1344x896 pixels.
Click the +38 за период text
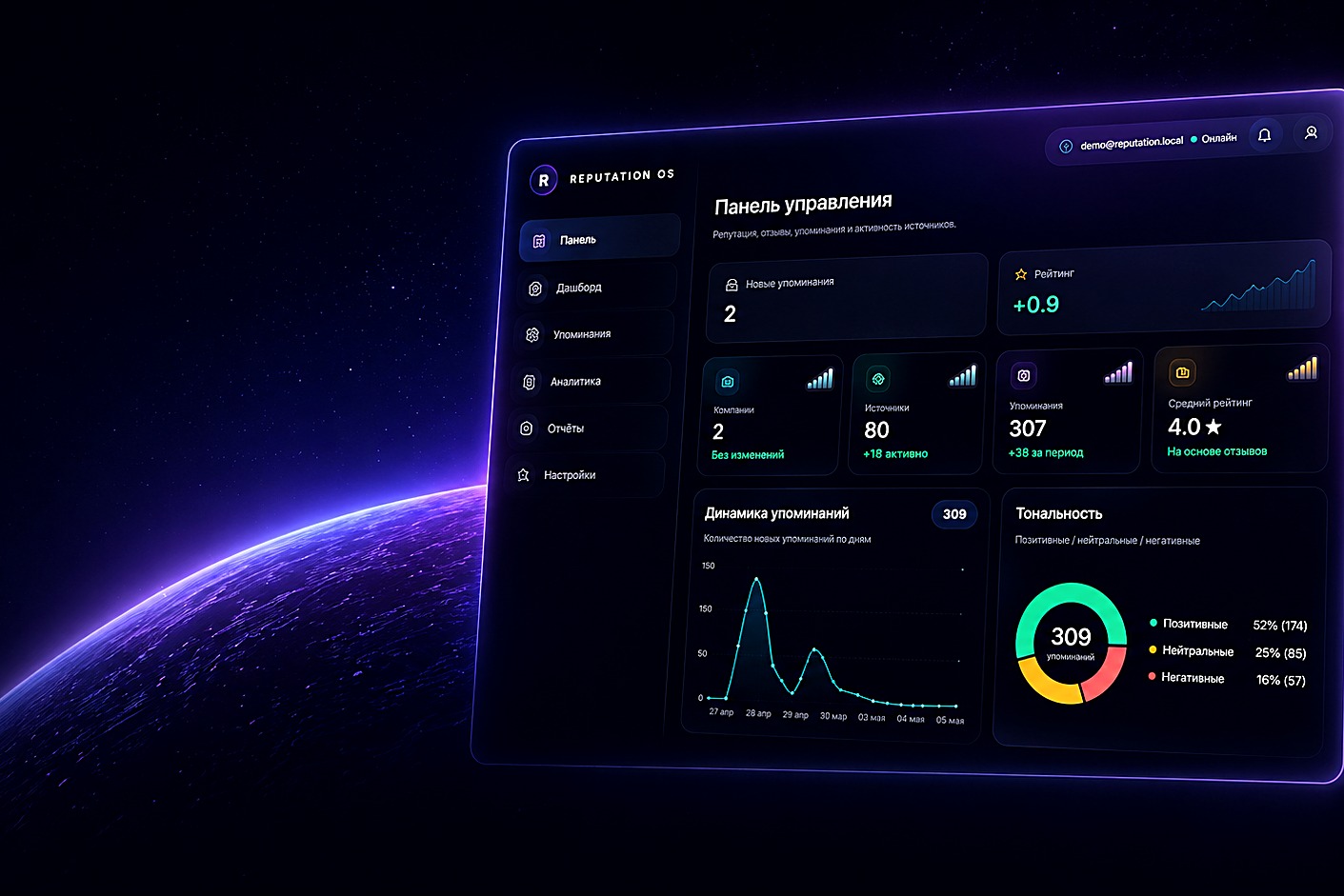1046,453
